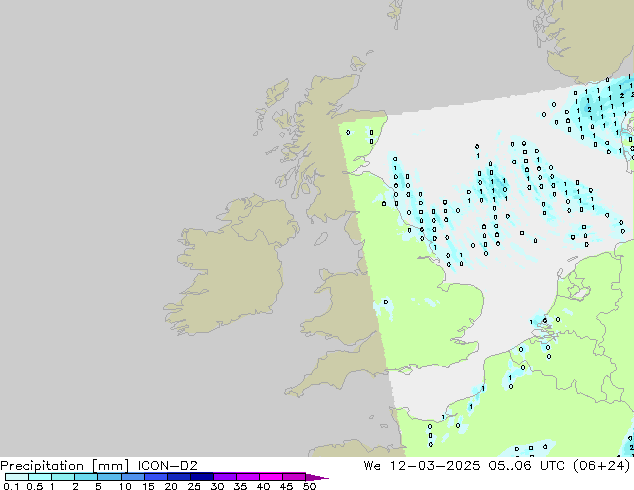The image size is (634, 490).
Task: Click the '50' legend scale value
Action: click(x=309, y=486)
